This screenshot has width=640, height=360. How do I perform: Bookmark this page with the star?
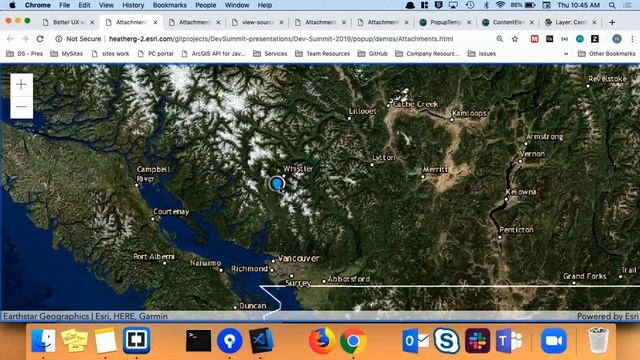click(515, 39)
